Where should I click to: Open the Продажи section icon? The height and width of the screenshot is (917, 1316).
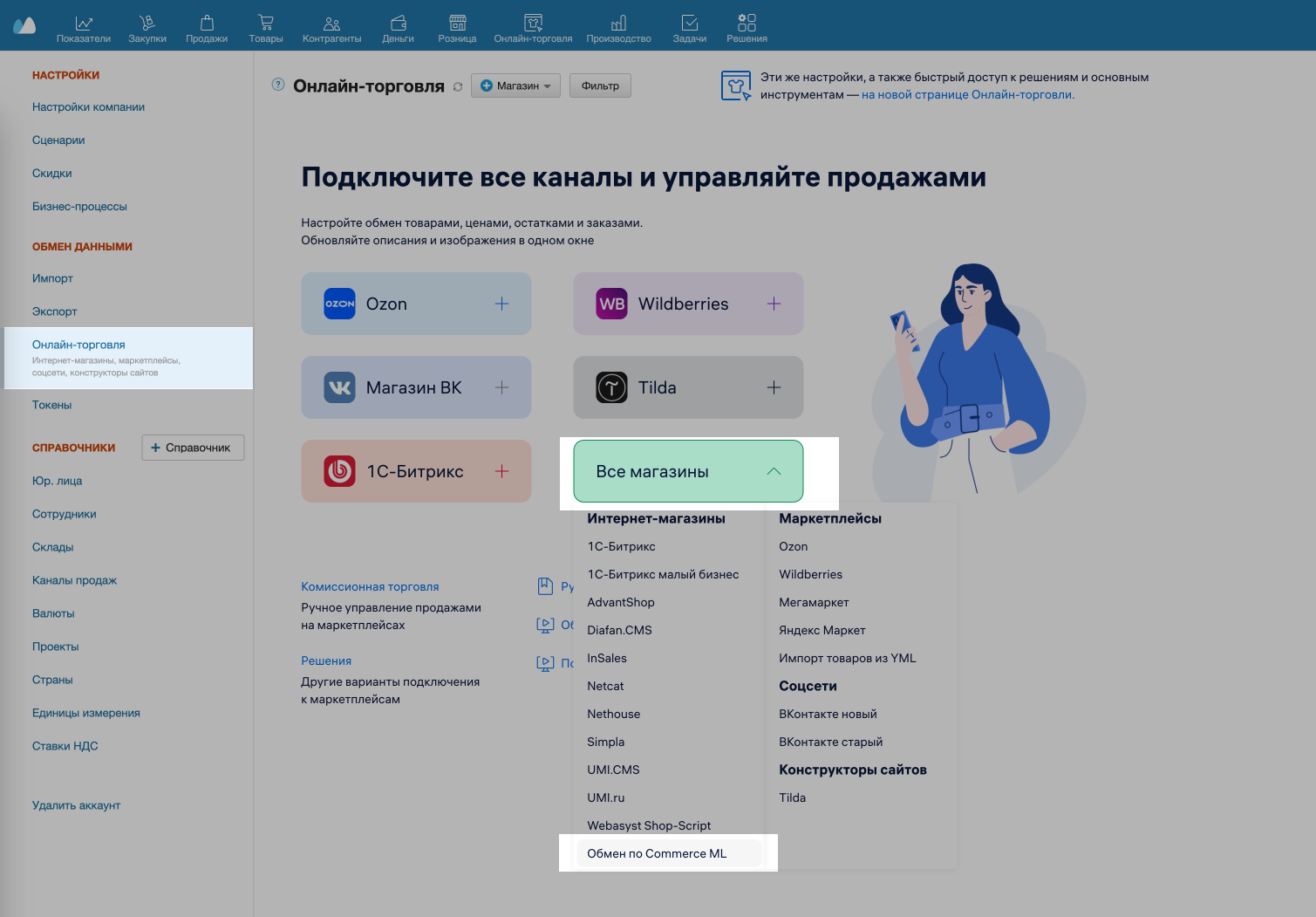207,23
